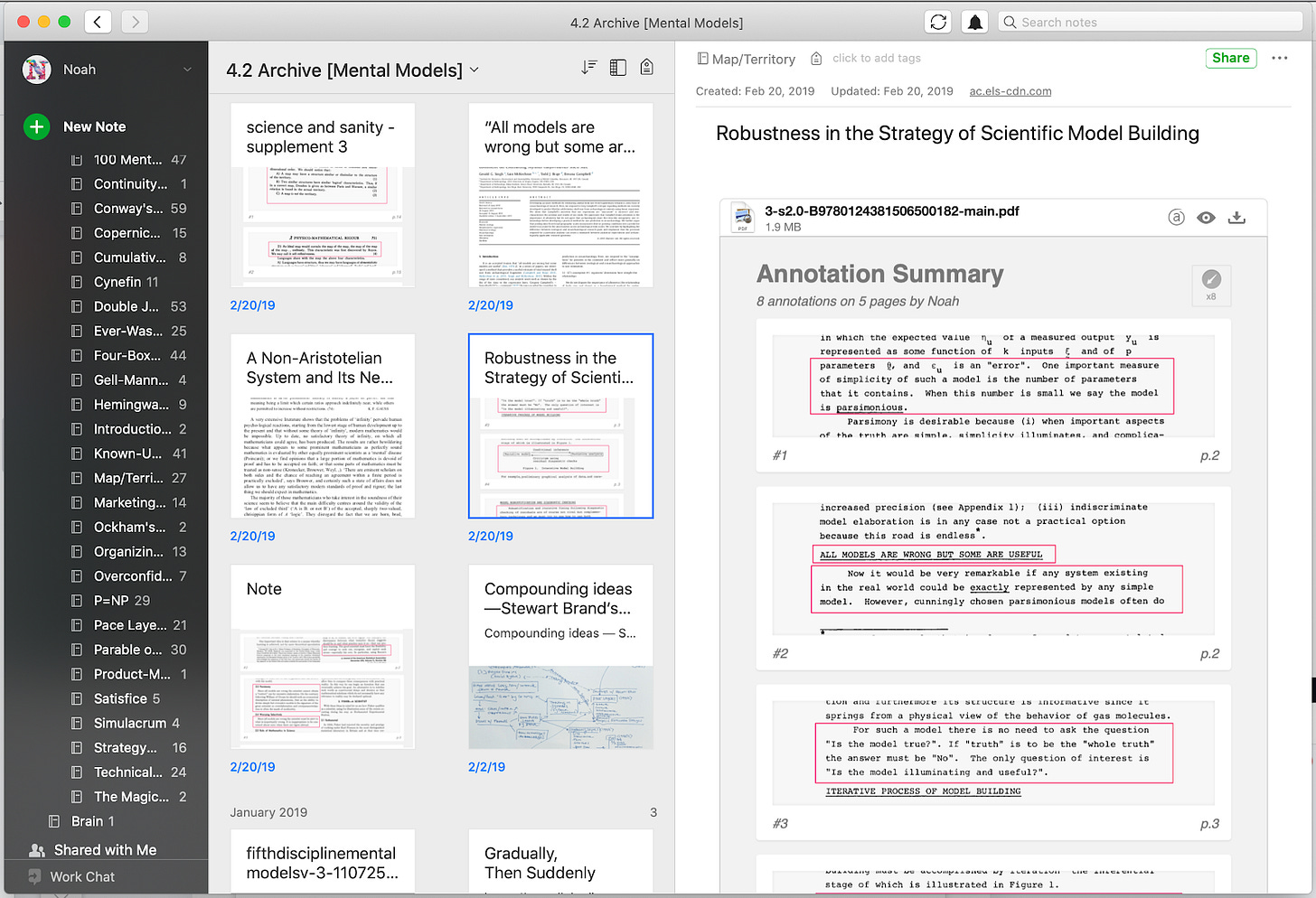
Task: Toggle Quick Look eye on the PDF attachment
Action: (1206, 218)
